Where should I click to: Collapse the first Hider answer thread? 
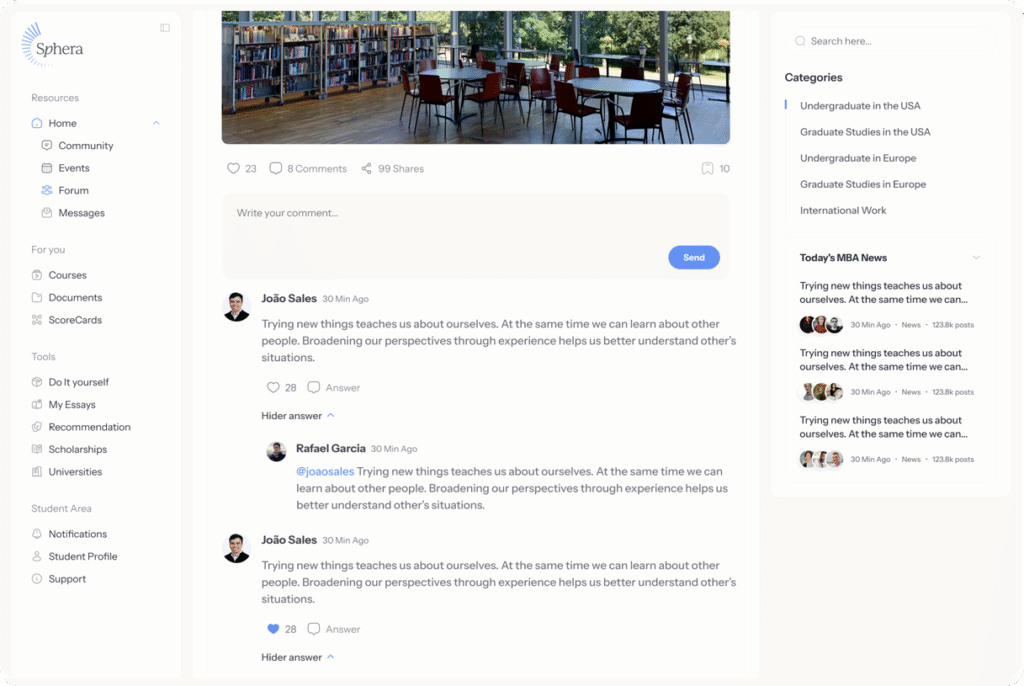point(298,416)
